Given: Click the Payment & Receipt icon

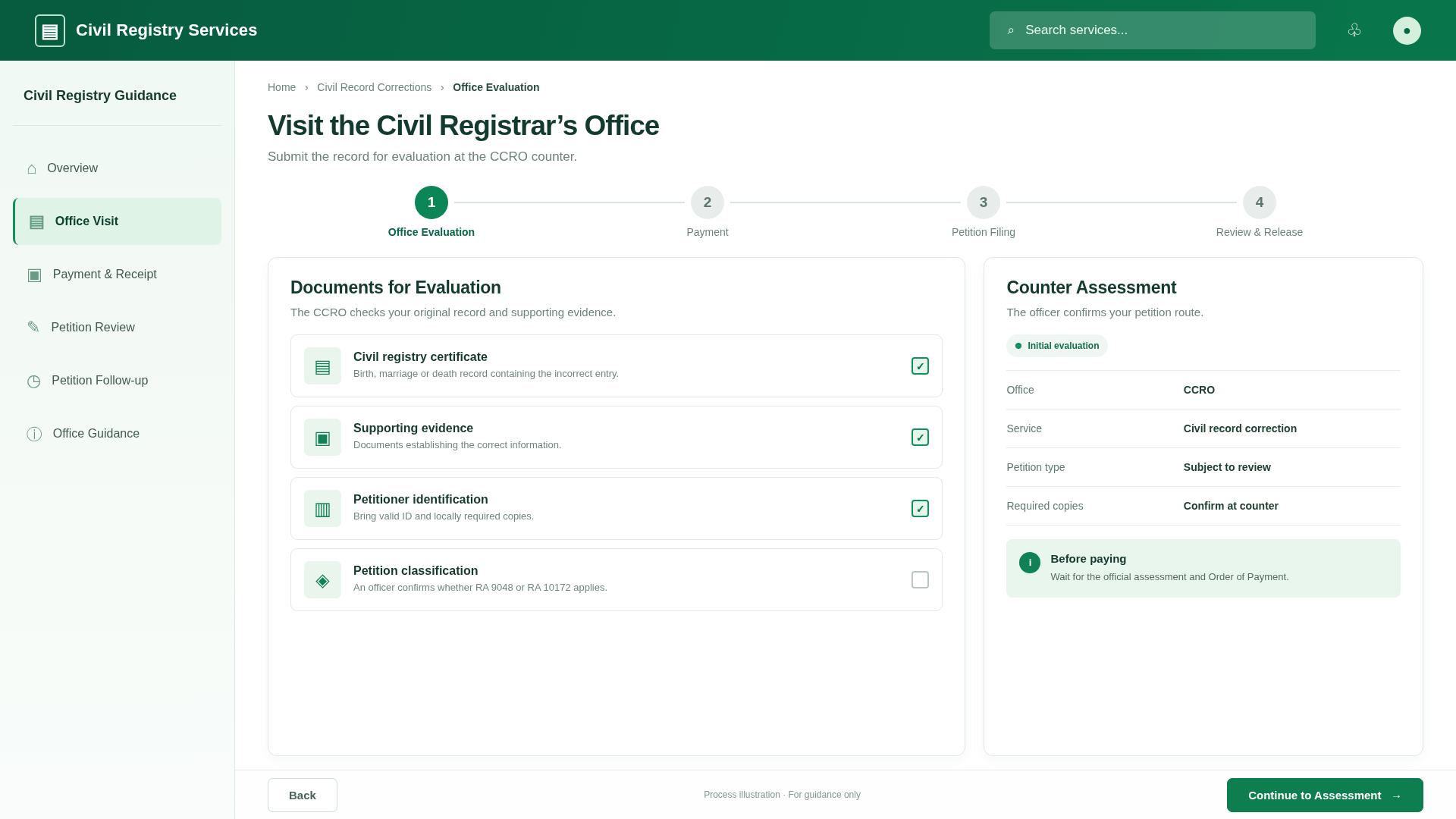Looking at the screenshot, I should tap(34, 275).
